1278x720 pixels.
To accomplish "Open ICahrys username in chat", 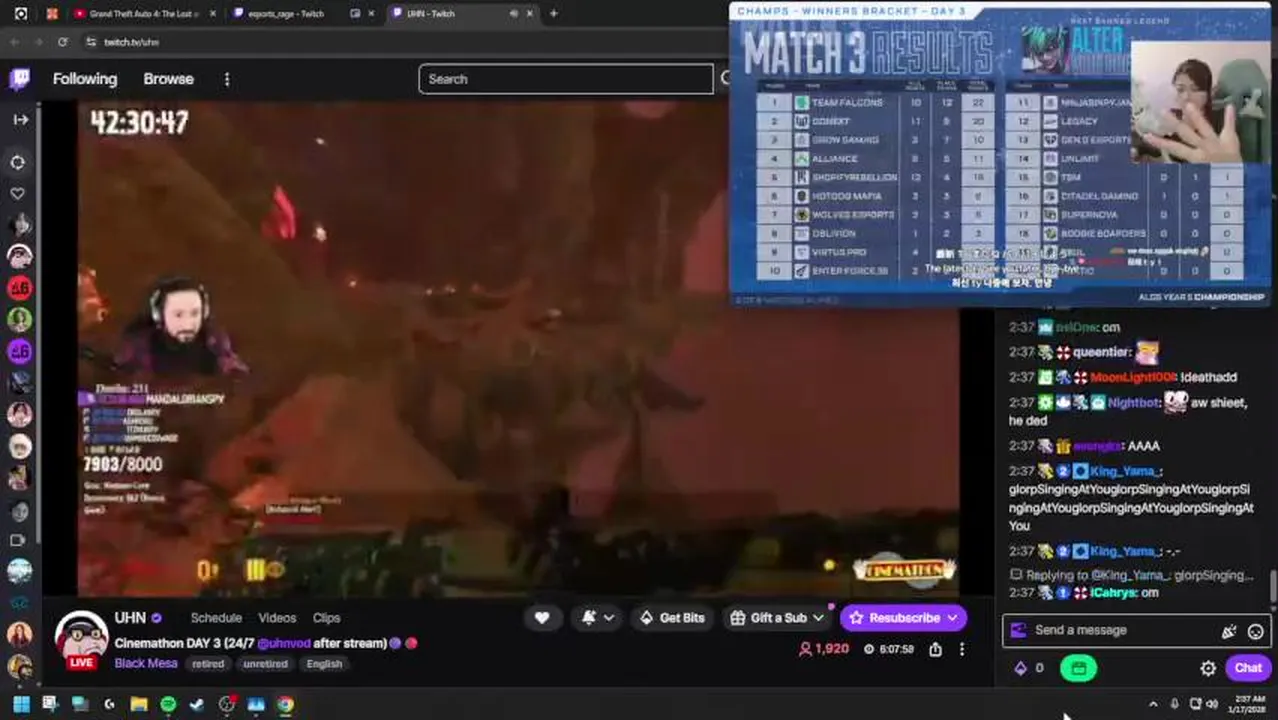I will [1113, 593].
